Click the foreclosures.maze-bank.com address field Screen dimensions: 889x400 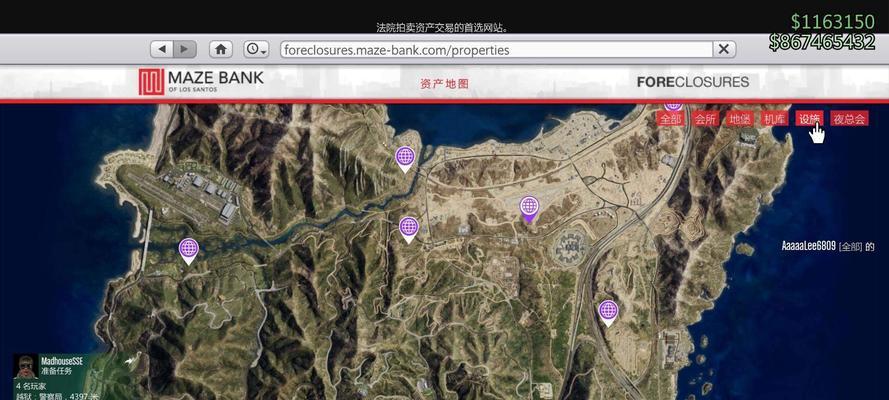coord(496,50)
